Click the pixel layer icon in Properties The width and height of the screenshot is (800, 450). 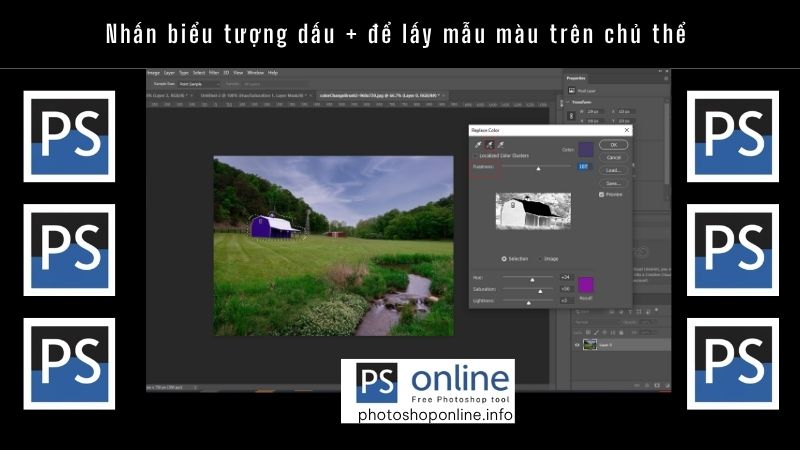pos(571,91)
